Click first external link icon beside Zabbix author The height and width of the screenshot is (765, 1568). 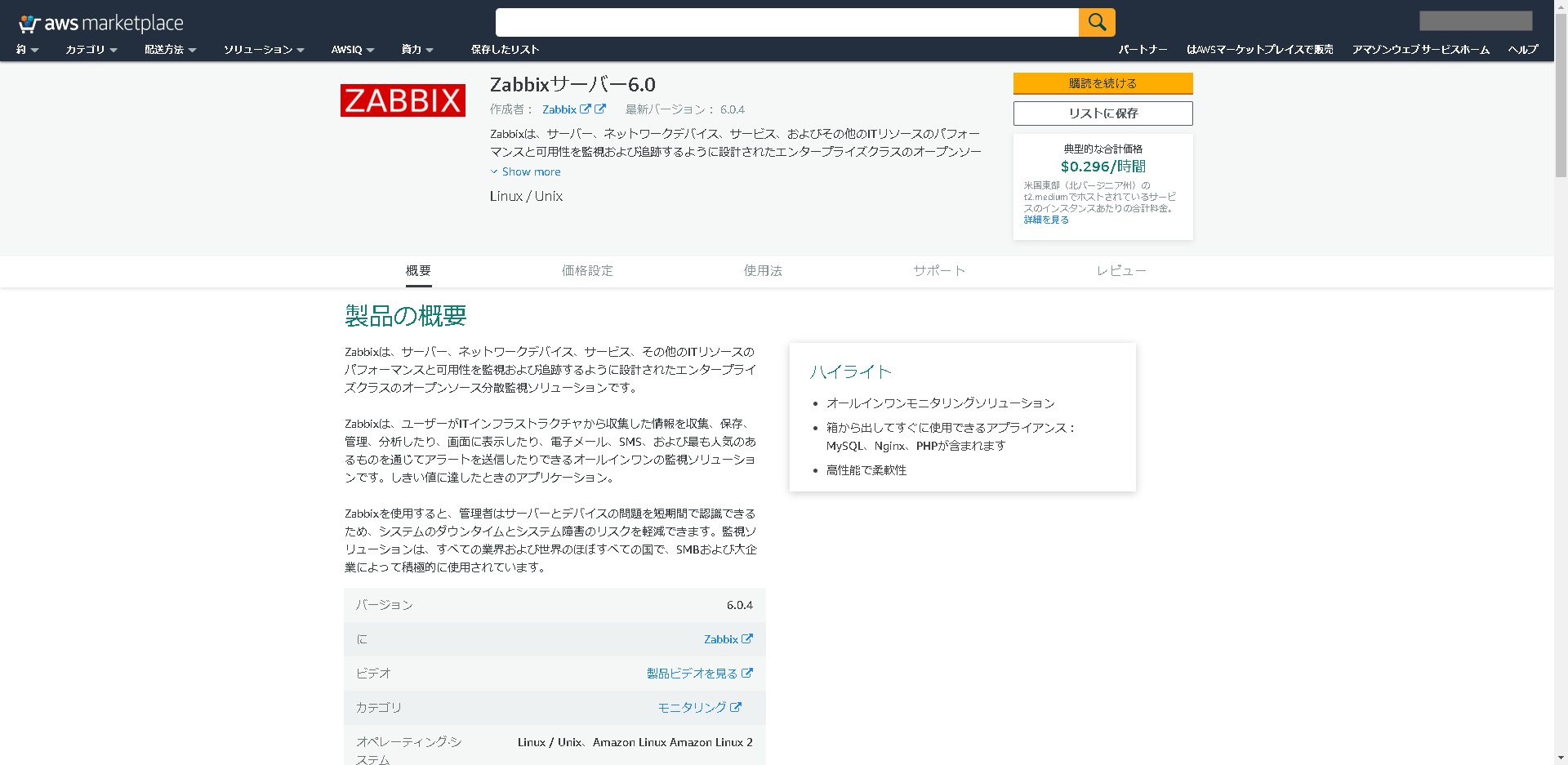pyautogui.click(x=586, y=109)
